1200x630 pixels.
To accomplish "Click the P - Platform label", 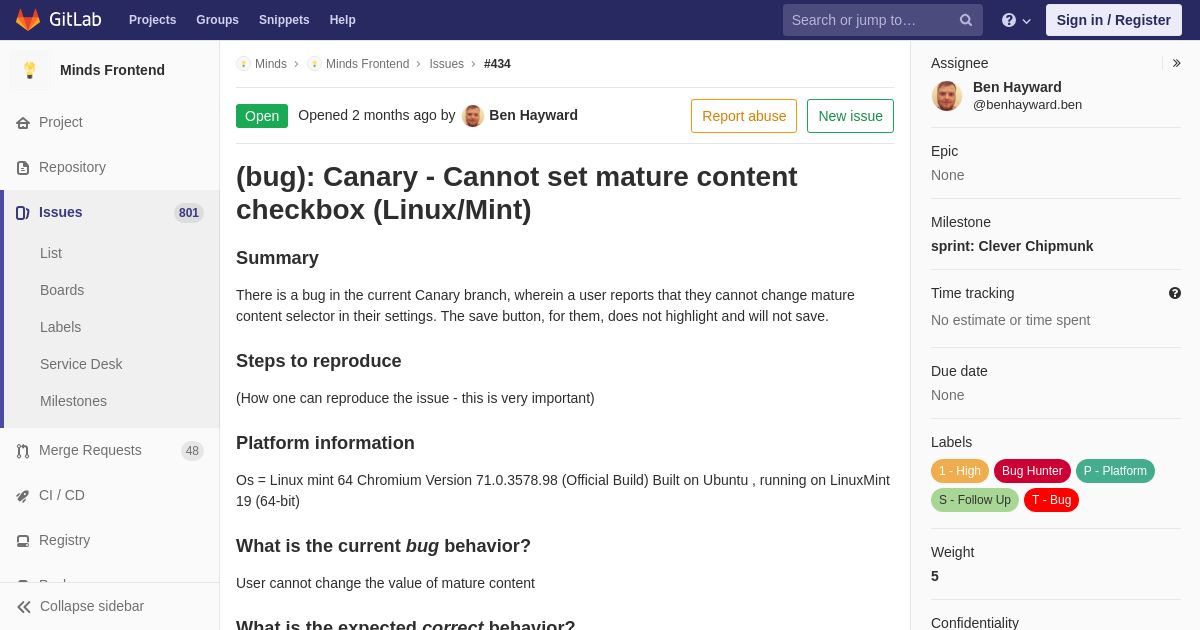I will coord(1115,471).
